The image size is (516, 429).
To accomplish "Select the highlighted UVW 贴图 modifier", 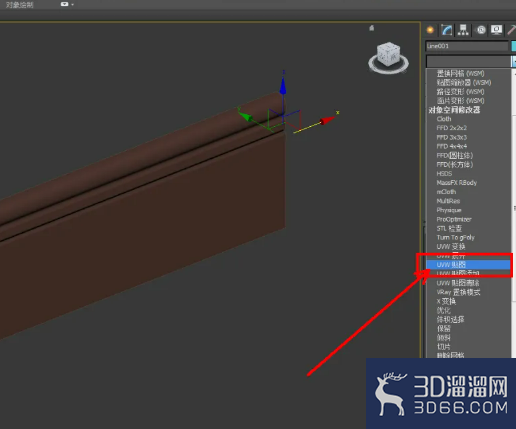I will 468,265.
